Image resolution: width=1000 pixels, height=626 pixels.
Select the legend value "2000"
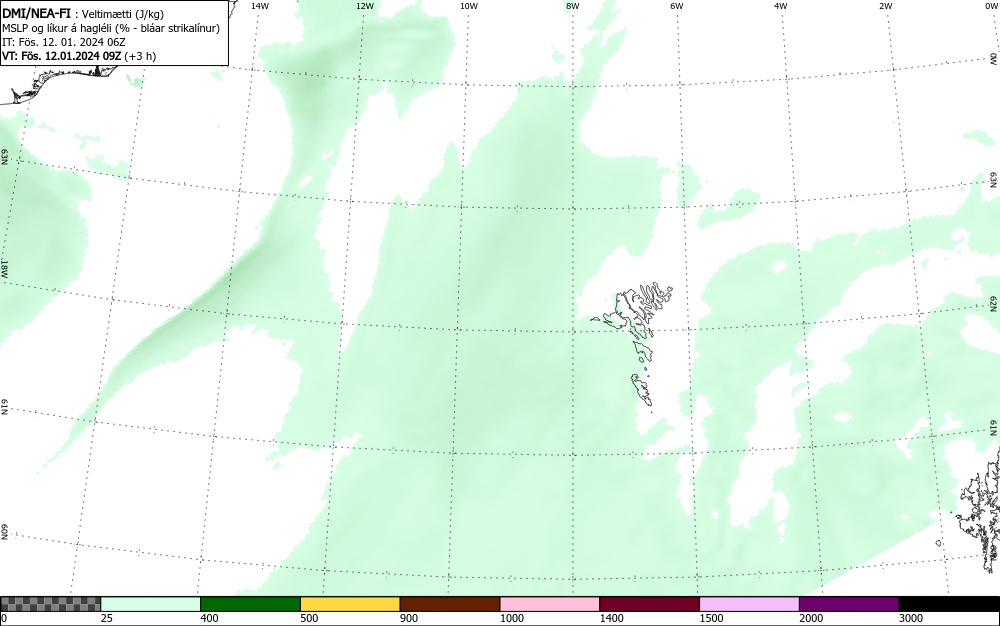(811, 618)
